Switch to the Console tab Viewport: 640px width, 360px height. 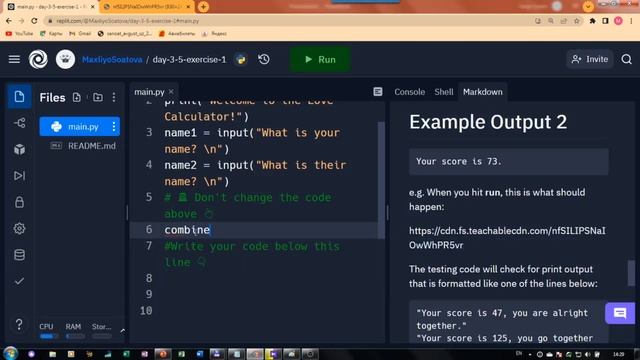coord(409,92)
